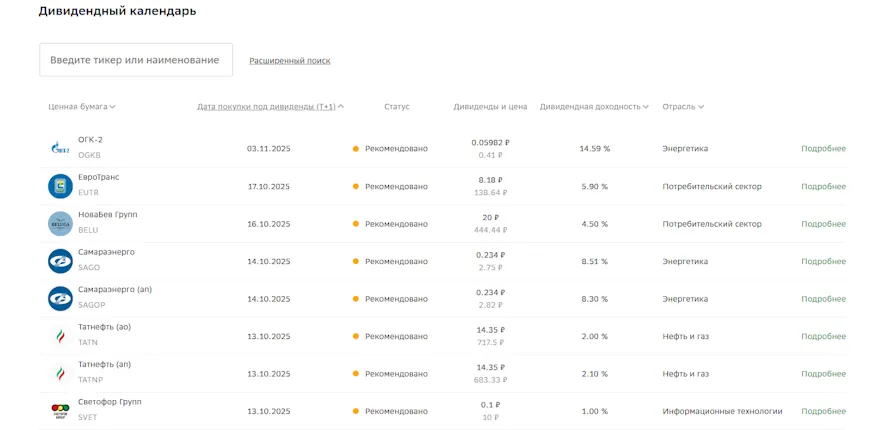Open Подробнее for the ЕвроТранс row

823,186
